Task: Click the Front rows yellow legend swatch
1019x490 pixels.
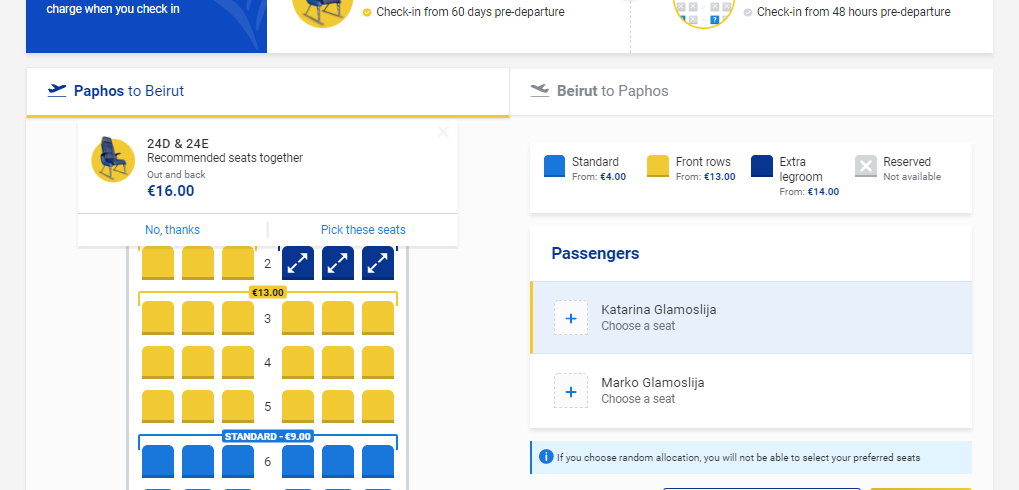Action: 658,166
